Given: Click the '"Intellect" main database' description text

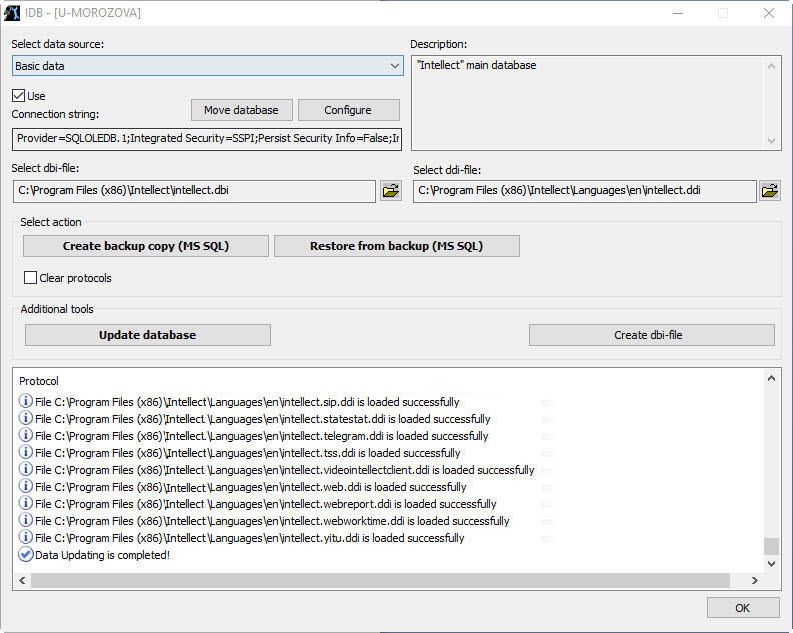Looking at the screenshot, I should 476,65.
